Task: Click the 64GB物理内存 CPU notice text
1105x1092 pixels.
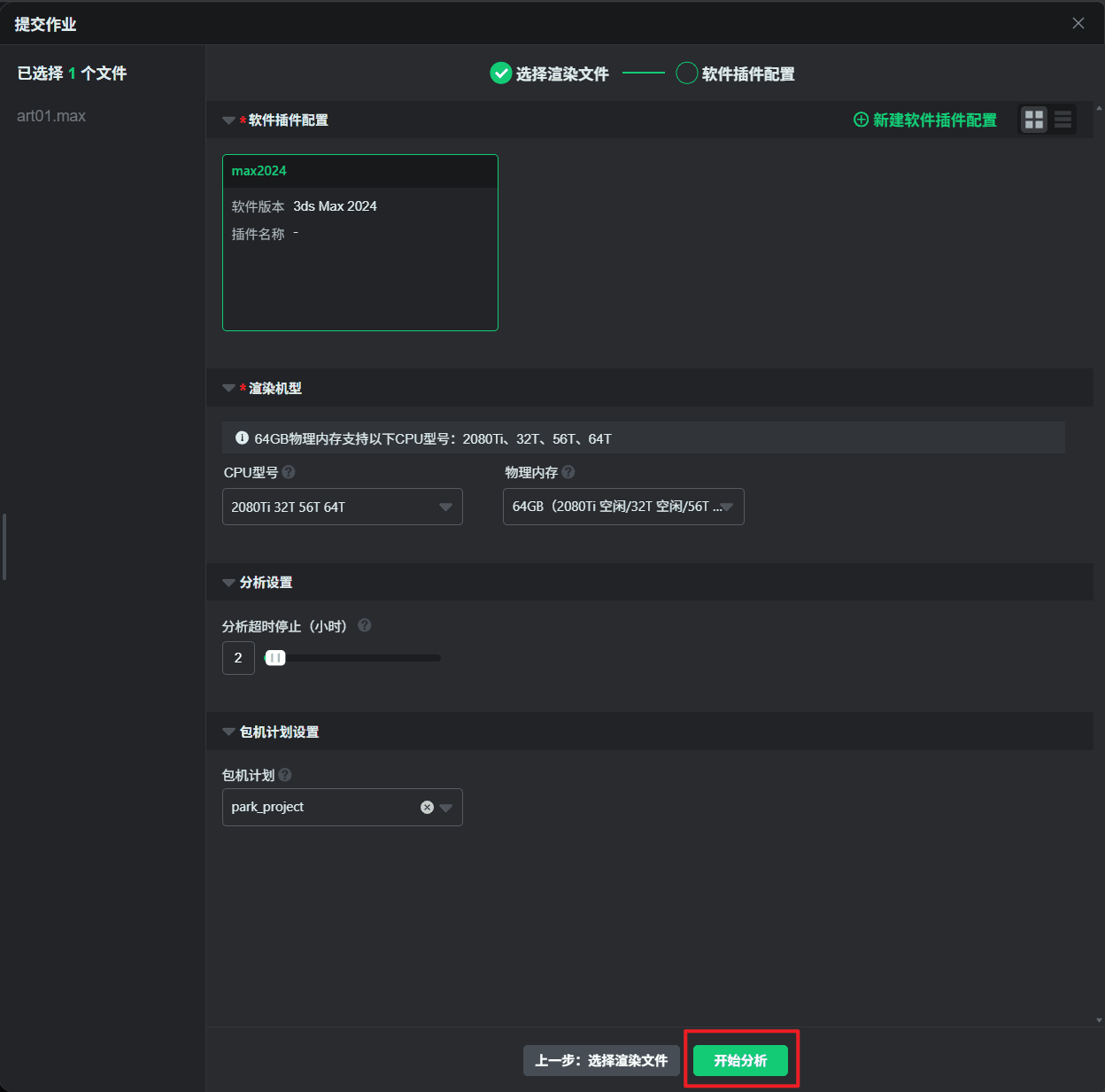Action: click(433, 438)
